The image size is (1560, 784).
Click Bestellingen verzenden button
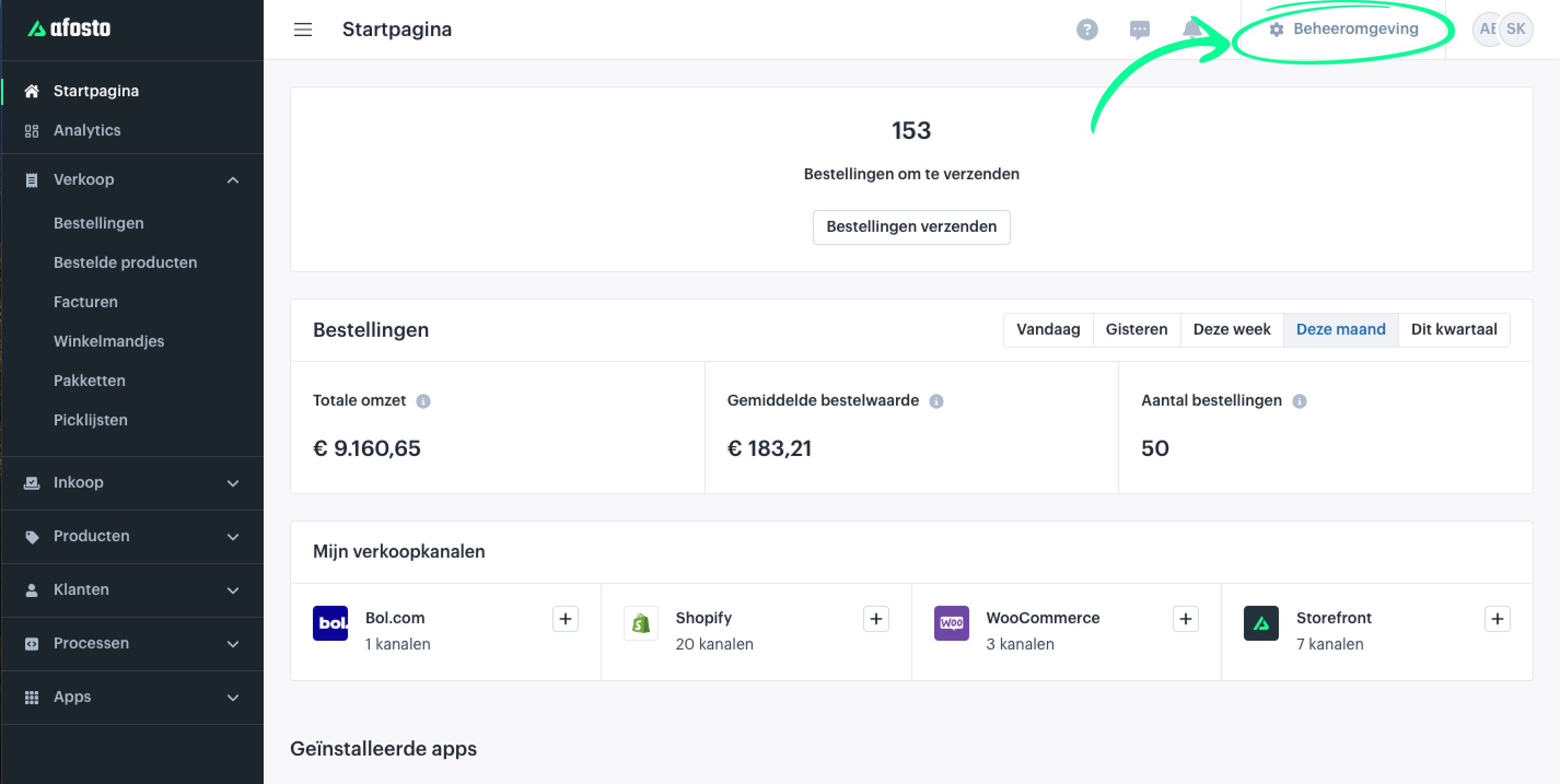(x=911, y=227)
